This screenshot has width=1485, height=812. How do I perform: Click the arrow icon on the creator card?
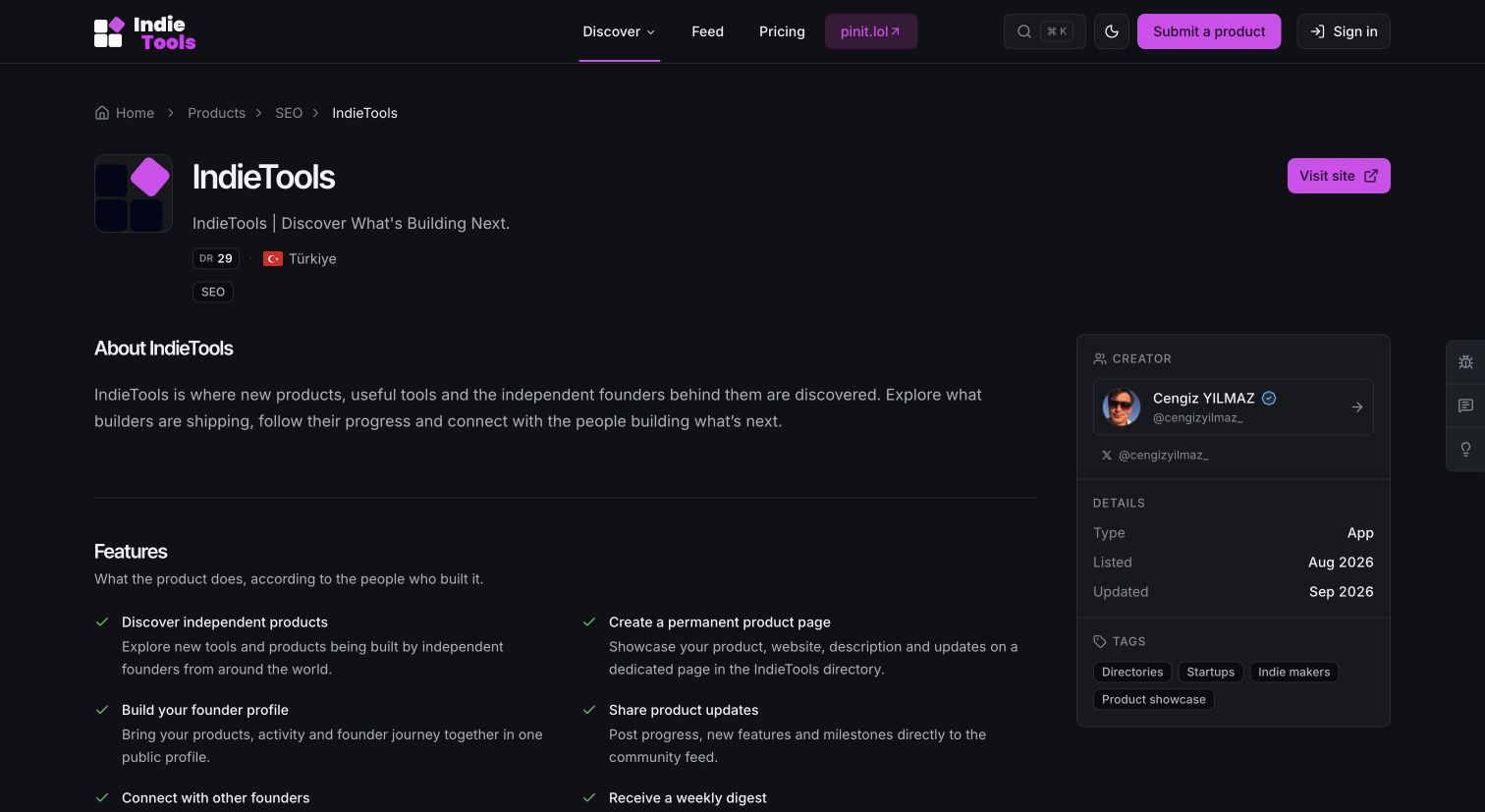pyautogui.click(x=1356, y=406)
